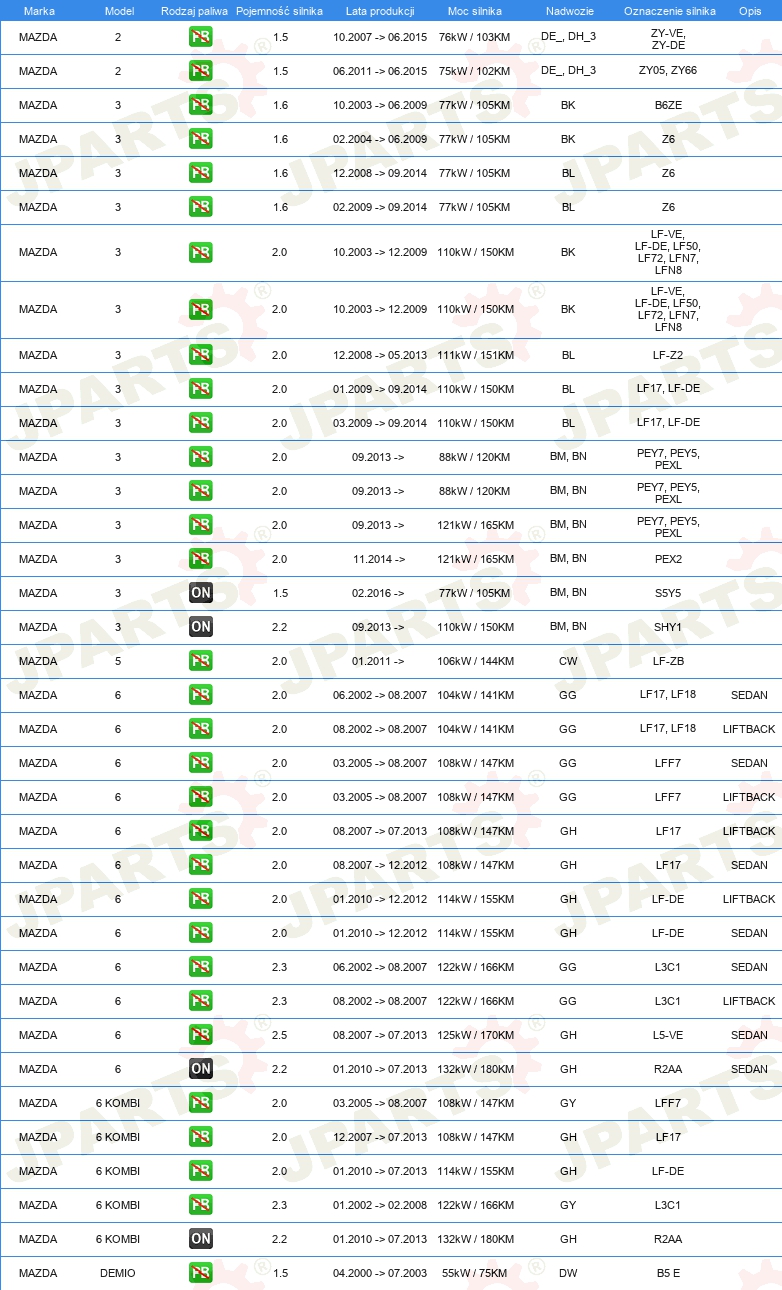This screenshot has height=1290, width=782.
Task: Select the ZY05, ZY66 engine code cell
Action: [668, 71]
